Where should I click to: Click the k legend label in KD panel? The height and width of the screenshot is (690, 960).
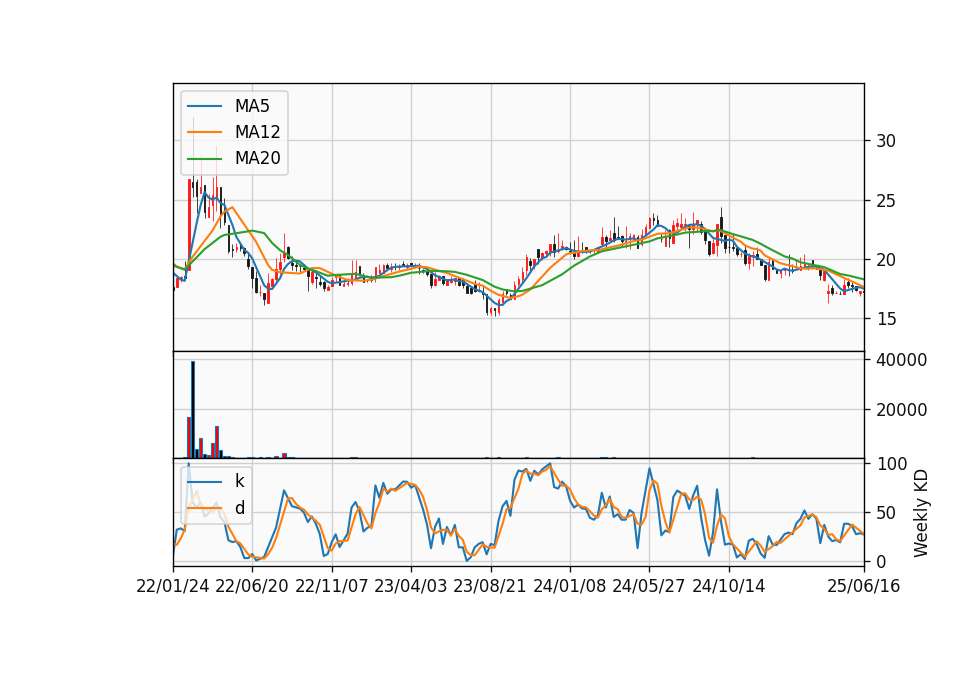pos(239,481)
